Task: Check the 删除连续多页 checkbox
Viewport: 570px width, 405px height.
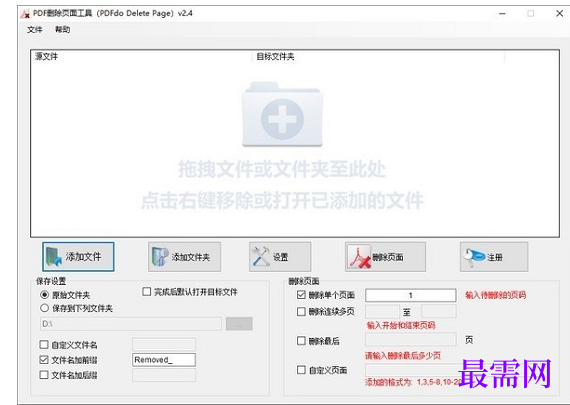Action: click(301, 311)
